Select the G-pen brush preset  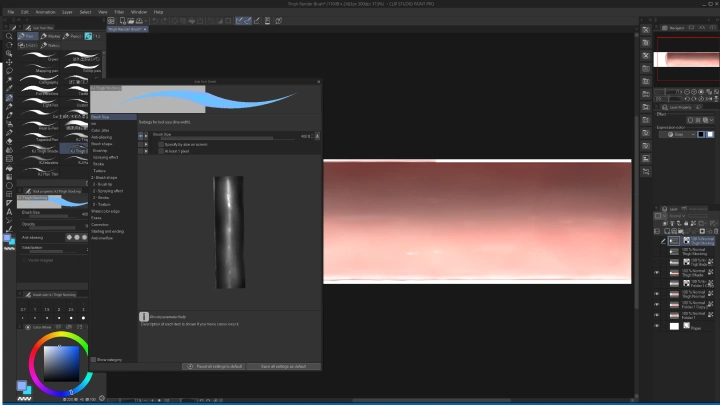click(x=39, y=56)
